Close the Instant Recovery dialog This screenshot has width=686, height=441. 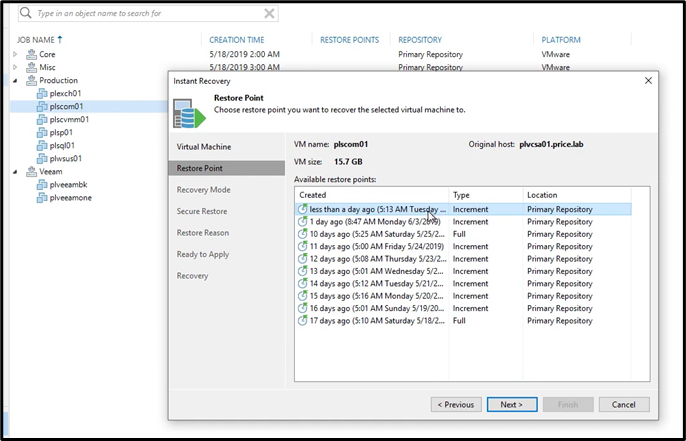coord(648,80)
